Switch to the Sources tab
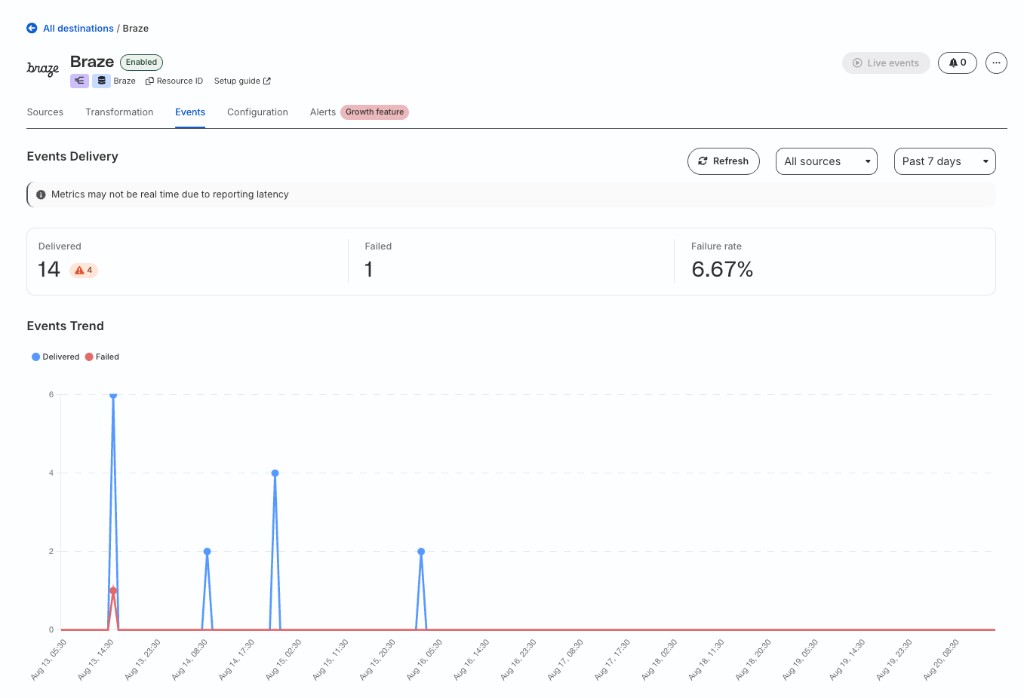The height and width of the screenshot is (698, 1024). [45, 112]
